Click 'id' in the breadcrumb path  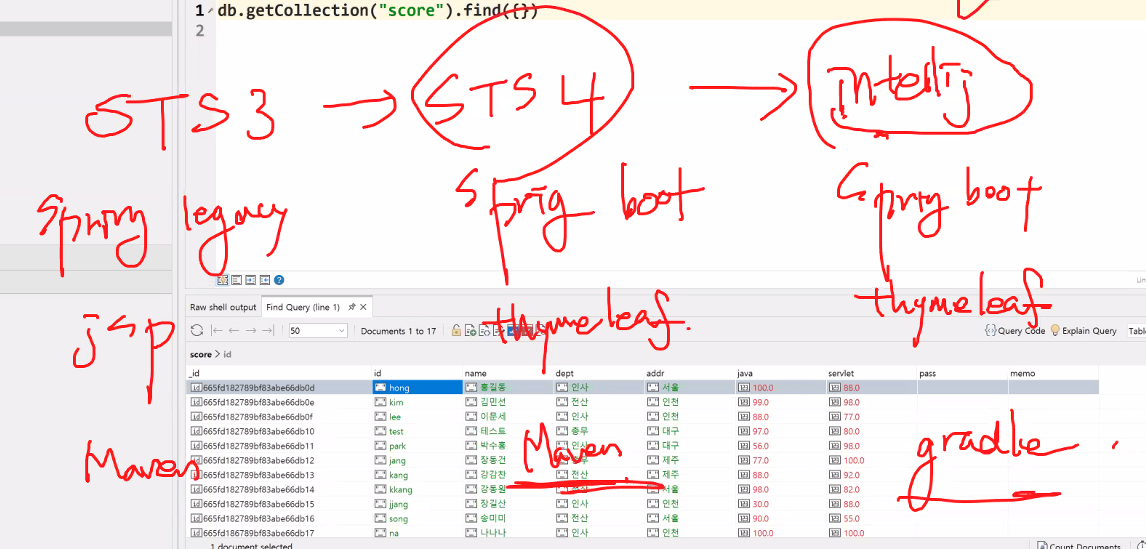227,355
